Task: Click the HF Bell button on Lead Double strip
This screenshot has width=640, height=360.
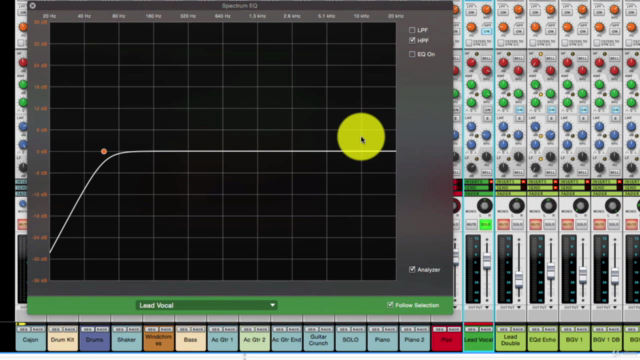Action: [518, 59]
